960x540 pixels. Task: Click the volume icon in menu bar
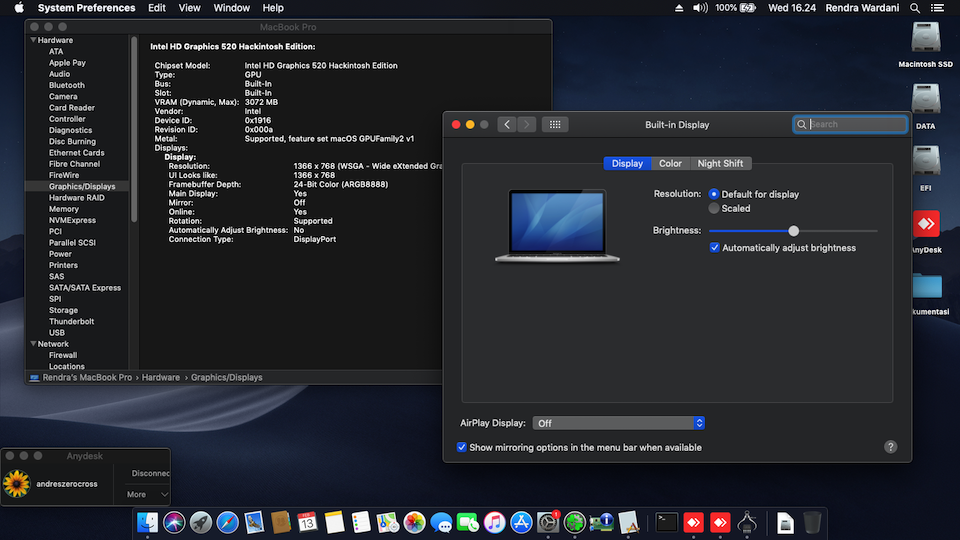700,8
